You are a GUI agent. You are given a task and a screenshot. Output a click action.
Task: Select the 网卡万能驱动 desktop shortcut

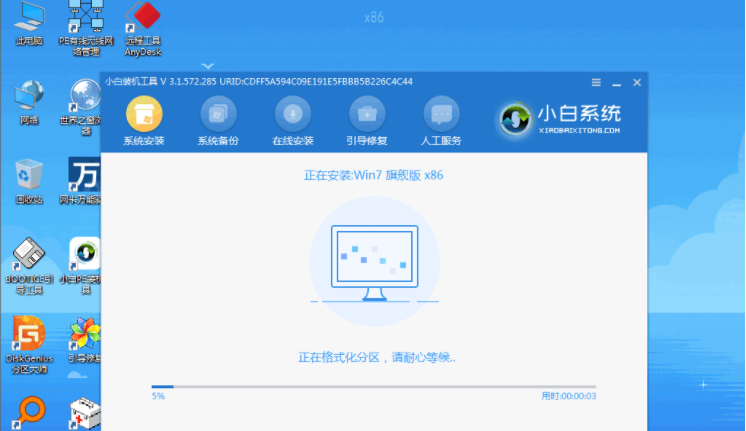pos(85,180)
